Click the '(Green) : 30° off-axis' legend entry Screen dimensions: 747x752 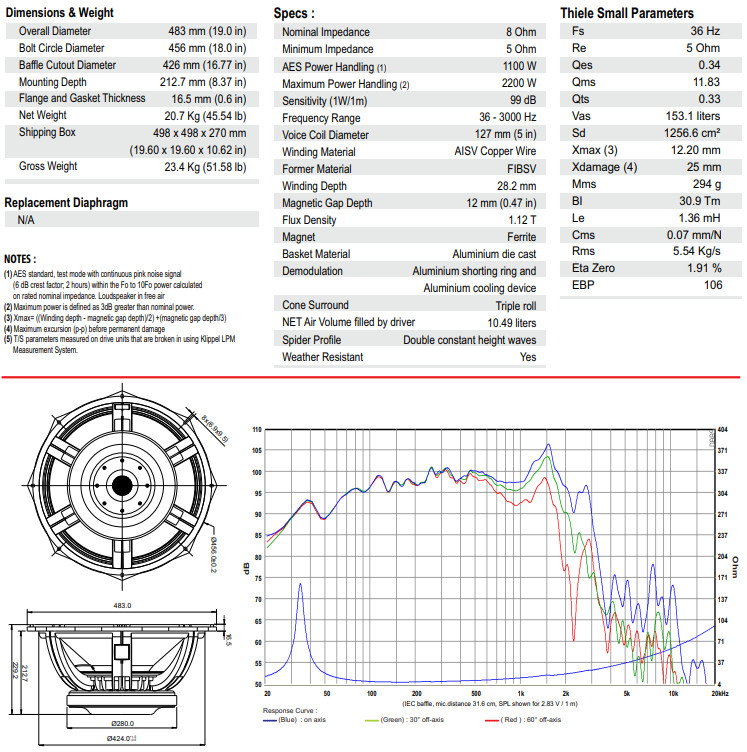coord(404,720)
